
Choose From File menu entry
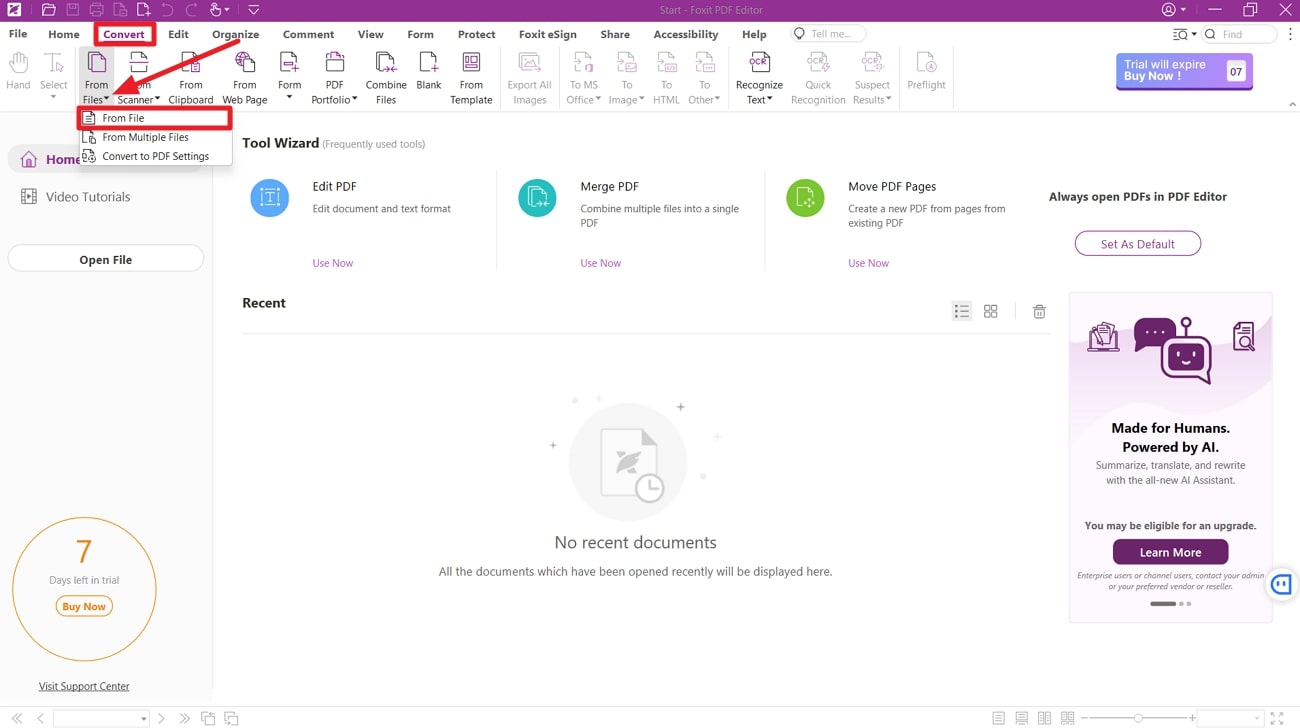[156, 118]
